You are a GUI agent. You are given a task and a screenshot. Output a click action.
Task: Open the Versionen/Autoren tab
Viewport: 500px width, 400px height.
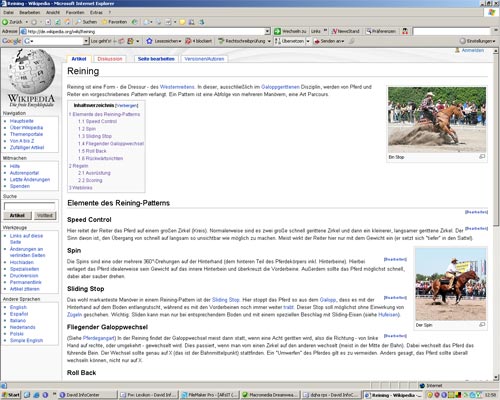click(x=204, y=59)
